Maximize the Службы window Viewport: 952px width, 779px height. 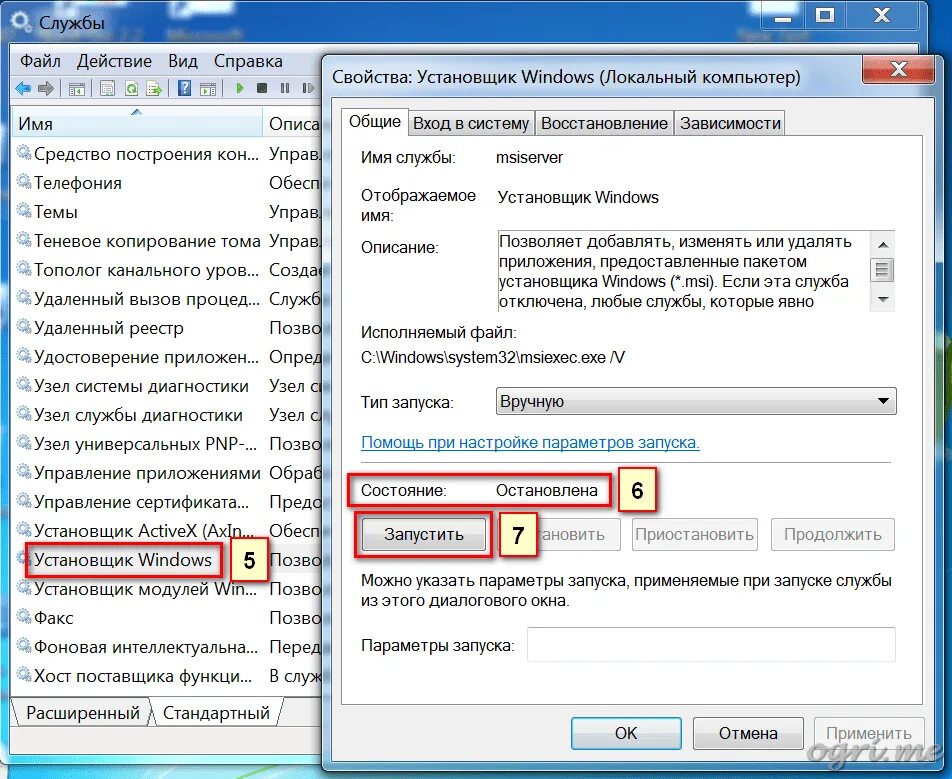coord(824,15)
